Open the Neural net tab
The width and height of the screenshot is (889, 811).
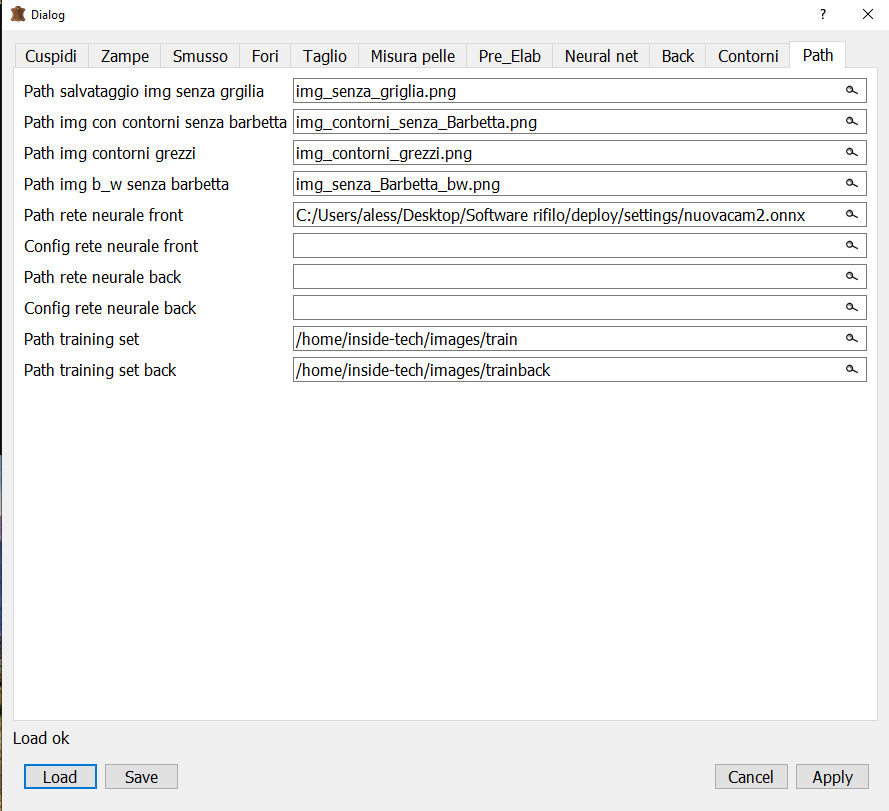[x=601, y=56]
